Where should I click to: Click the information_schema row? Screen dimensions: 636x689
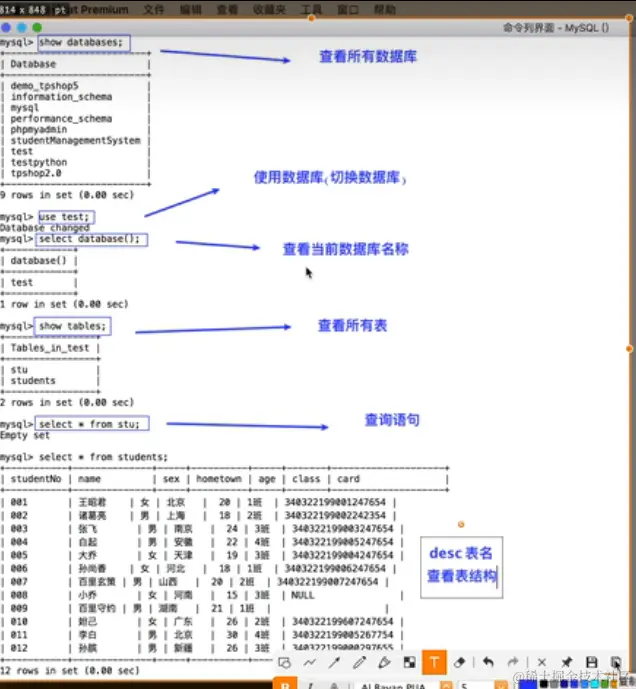tap(62, 97)
